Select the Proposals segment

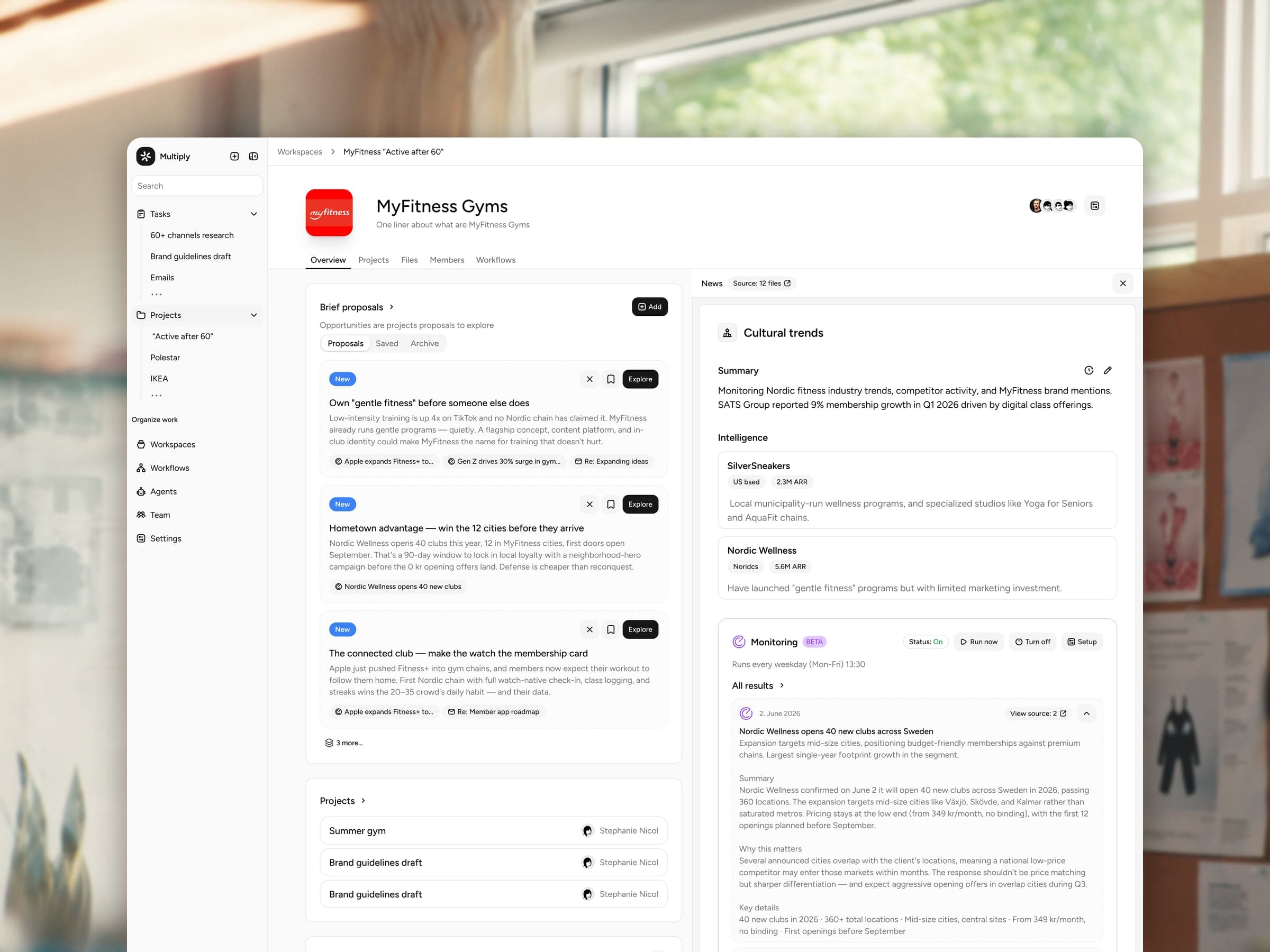click(x=345, y=344)
